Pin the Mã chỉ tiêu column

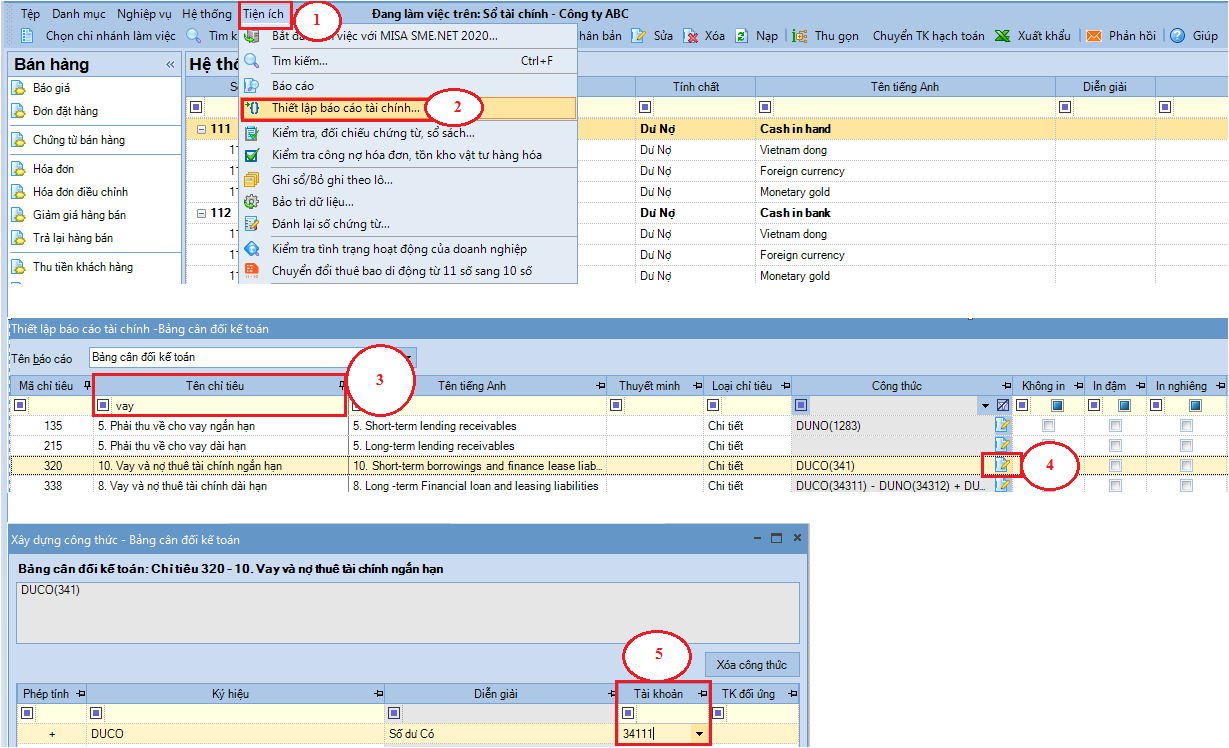[x=87, y=386]
